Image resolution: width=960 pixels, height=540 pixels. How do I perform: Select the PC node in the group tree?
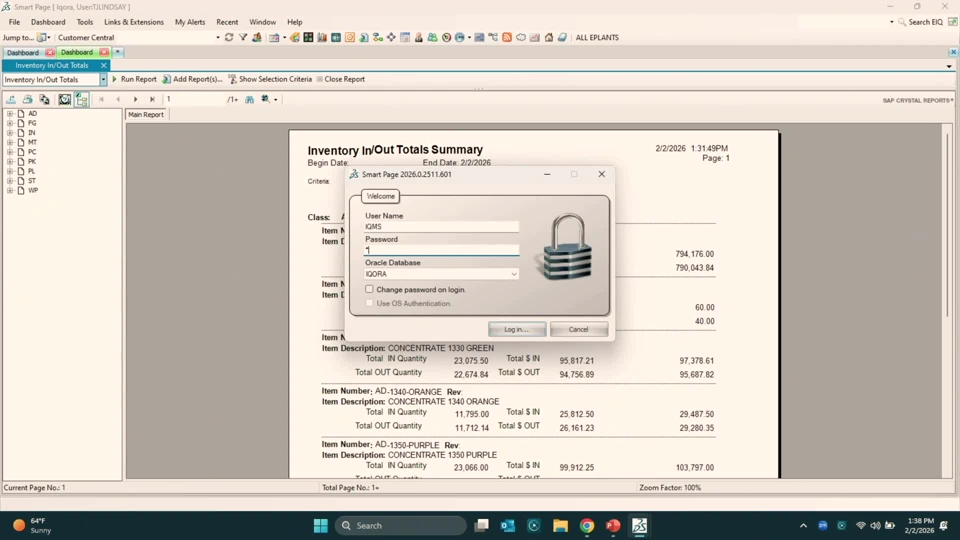[32, 152]
